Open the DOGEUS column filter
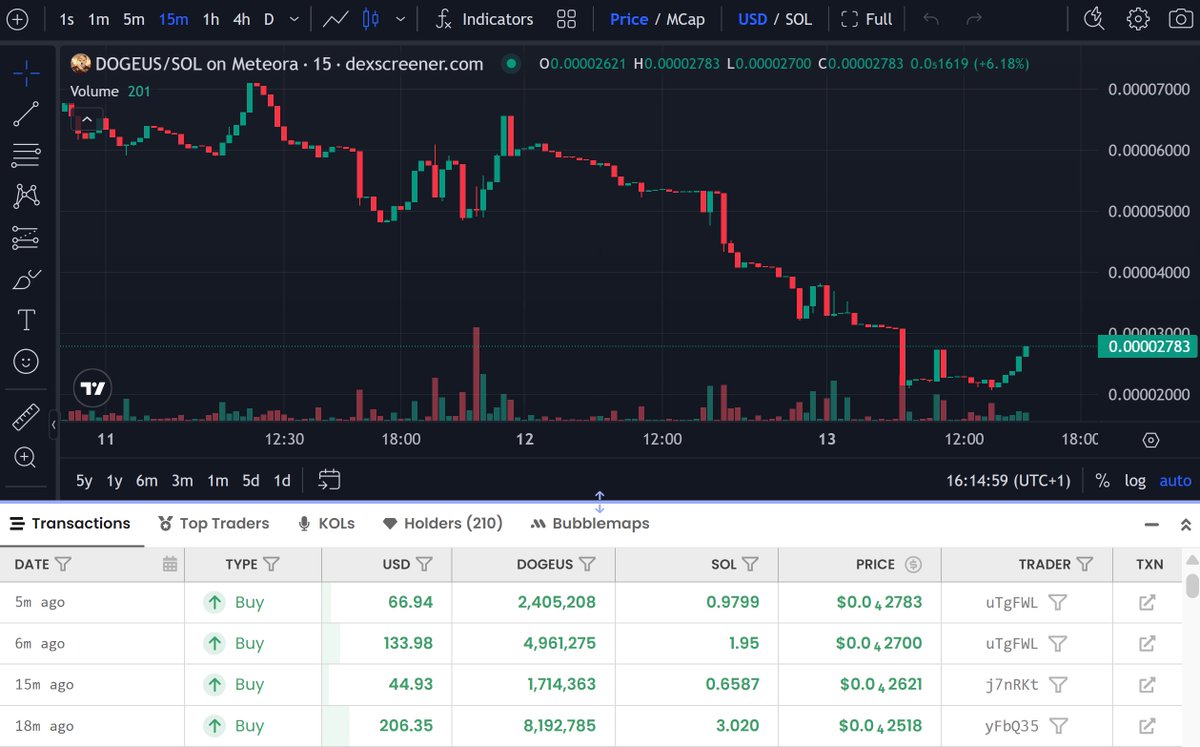The height and width of the screenshot is (747, 1200). click(x=587, y=564)
